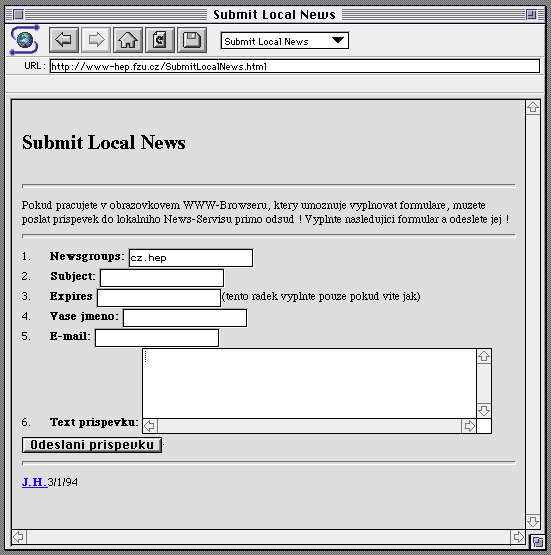Click the E-mail input field
Image resolution: width=551 pixels, height=555 pixels.
click(x=157, y=338)
